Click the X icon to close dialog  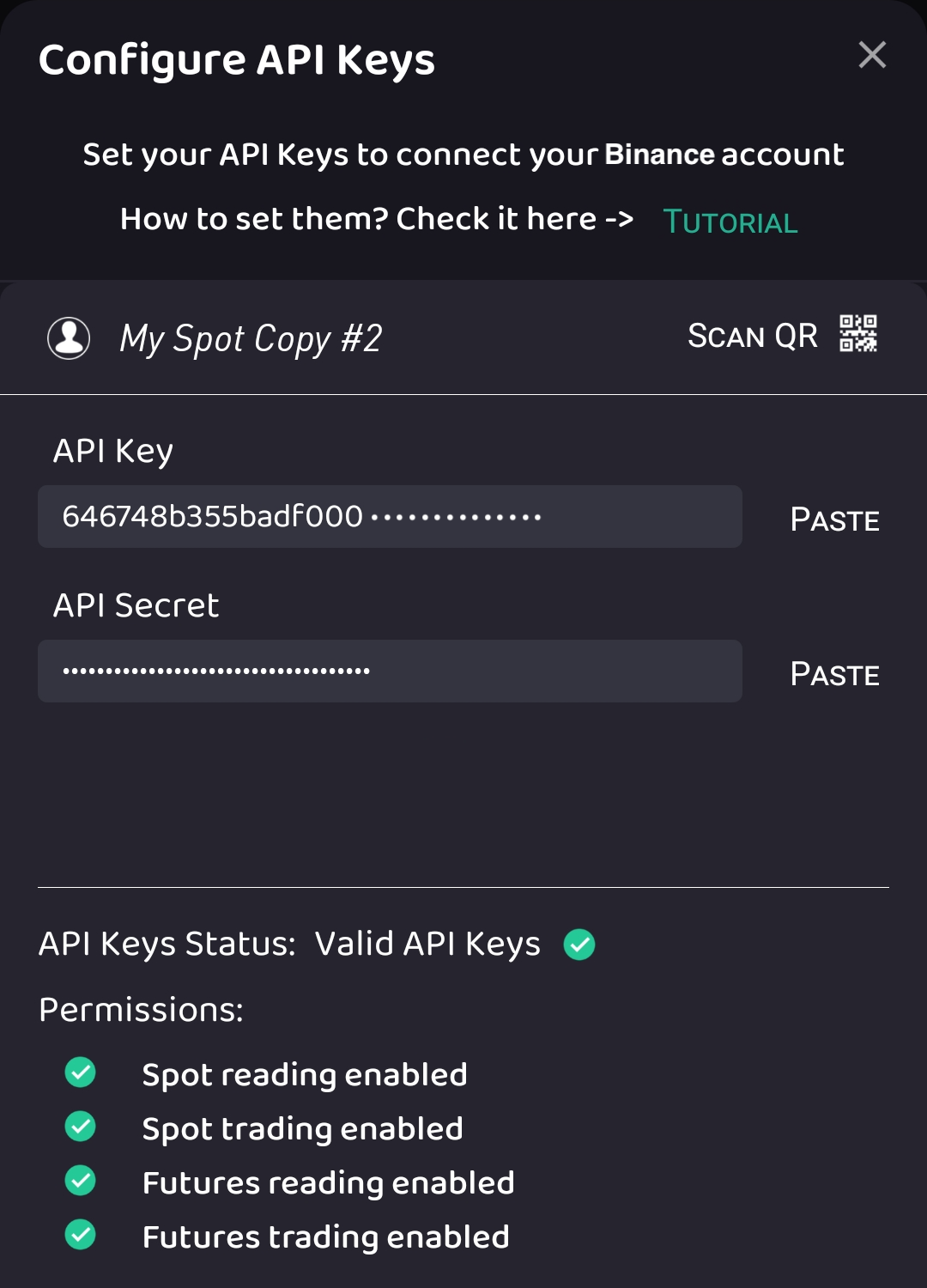(873, 55)
